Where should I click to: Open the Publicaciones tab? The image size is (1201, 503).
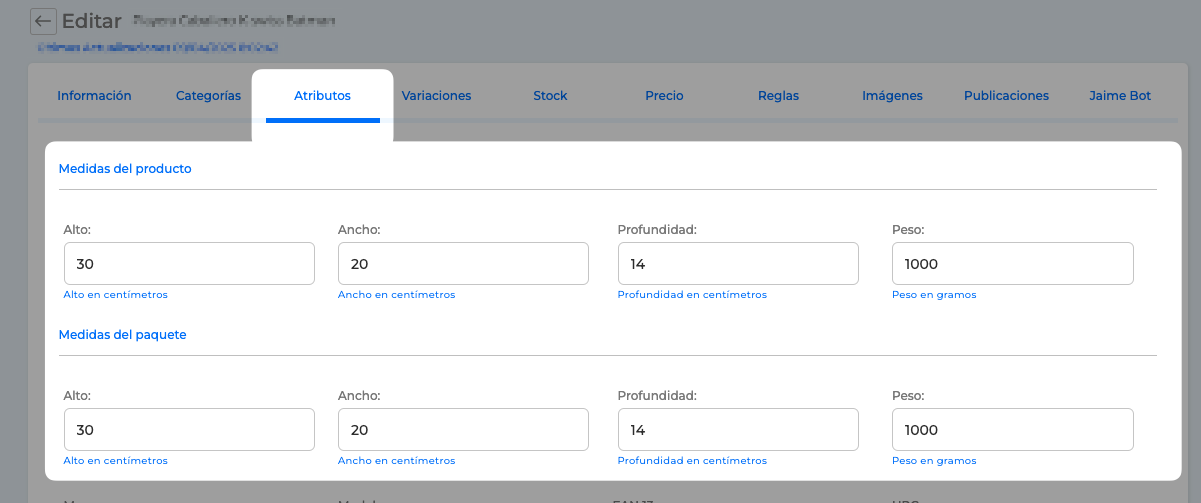1006,96
